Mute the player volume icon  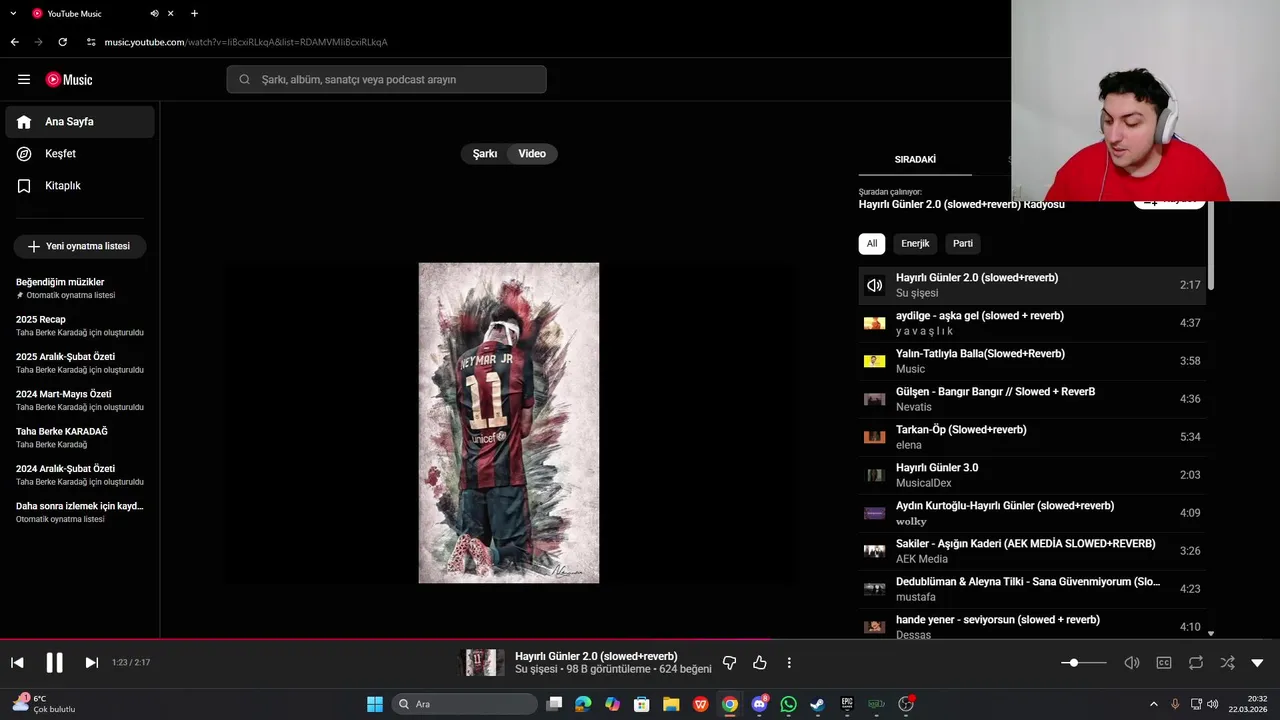tap(1132, 662)
